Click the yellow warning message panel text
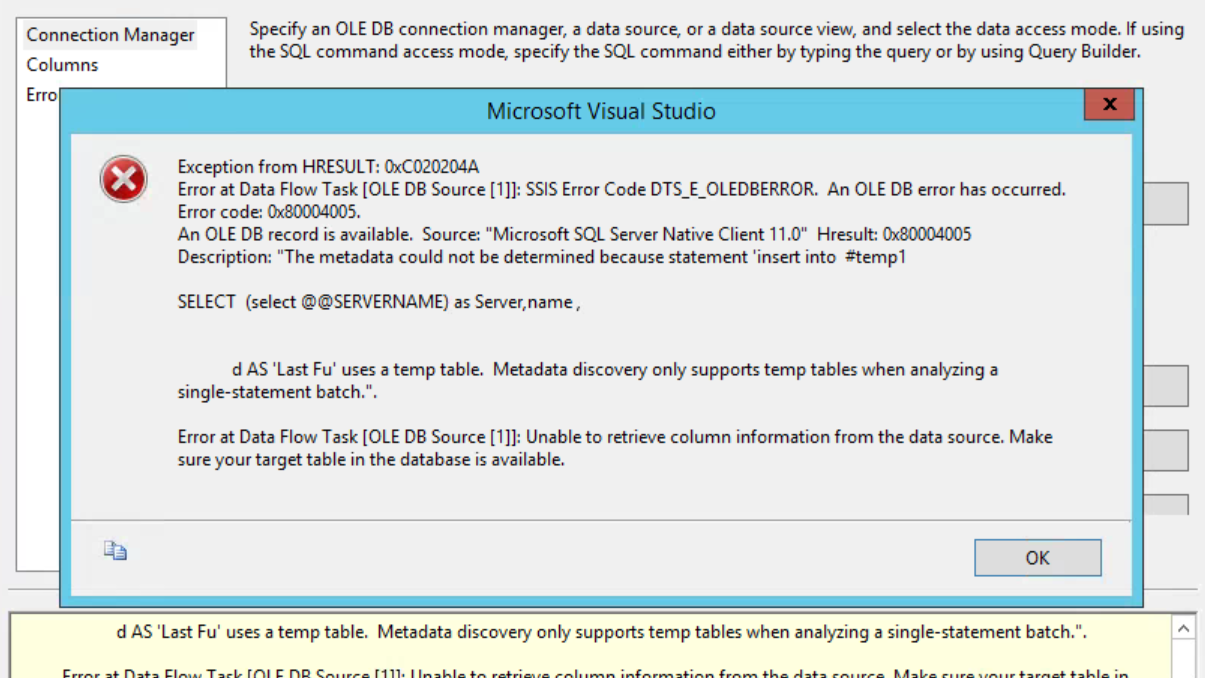1205x678 pixels. click(x=600, y=633)
